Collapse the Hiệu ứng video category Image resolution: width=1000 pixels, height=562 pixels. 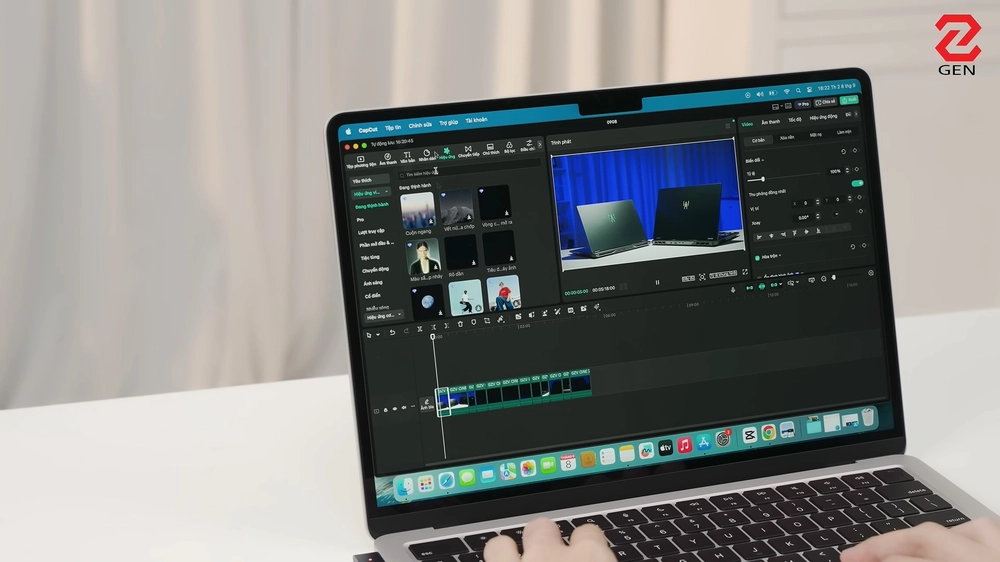(x=386, y=191)
